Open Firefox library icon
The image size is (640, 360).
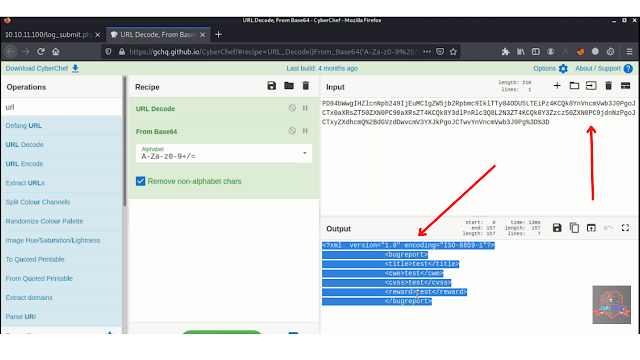click(x=521, y=51)
